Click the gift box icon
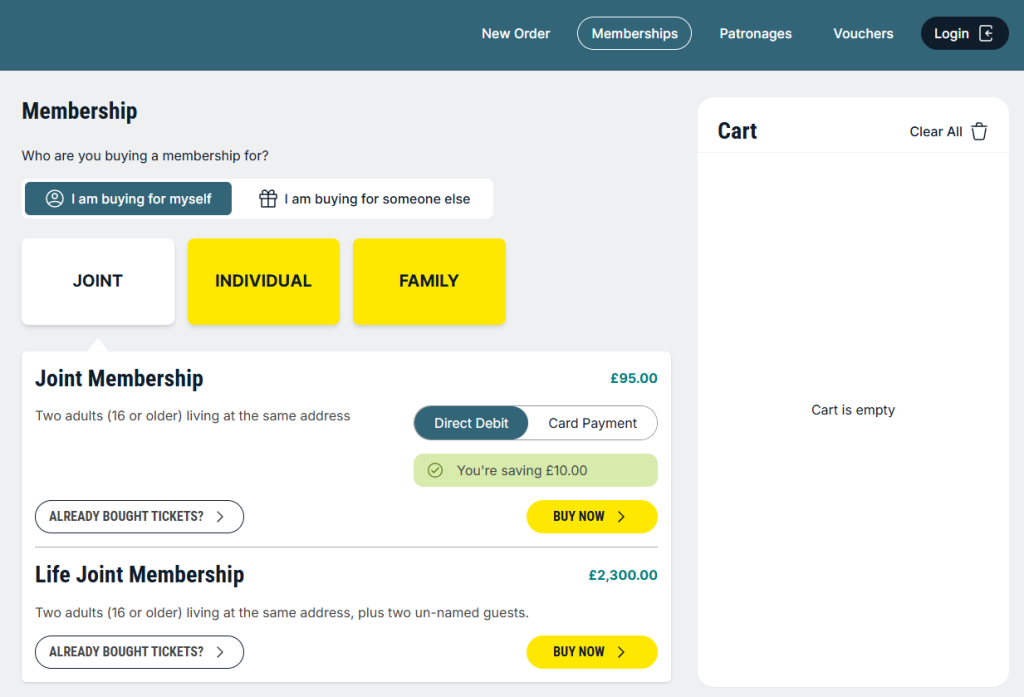1024x697 pixels. point(268,199)
